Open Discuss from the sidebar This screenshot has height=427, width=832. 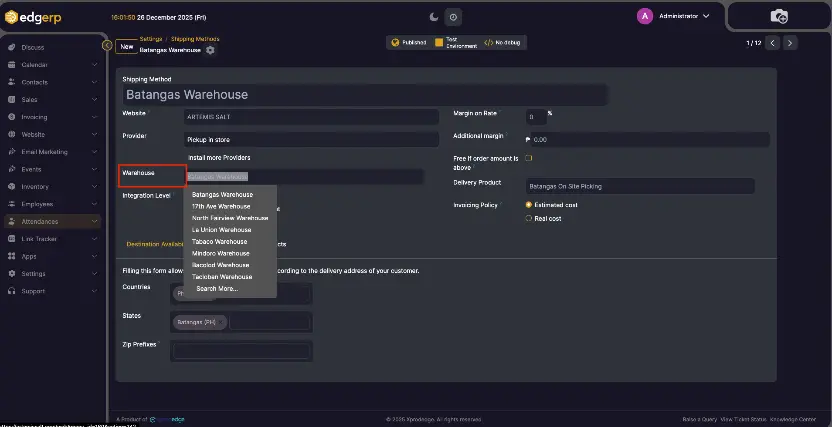(x=32, y=47)
